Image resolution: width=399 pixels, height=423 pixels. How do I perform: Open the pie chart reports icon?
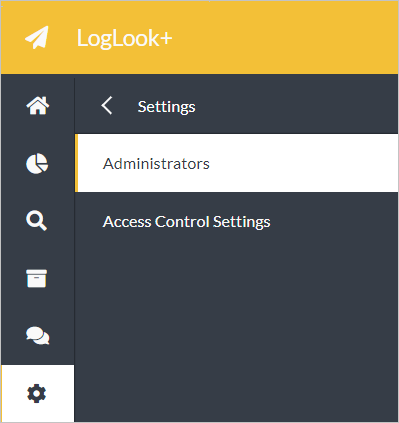coord(37,163)
